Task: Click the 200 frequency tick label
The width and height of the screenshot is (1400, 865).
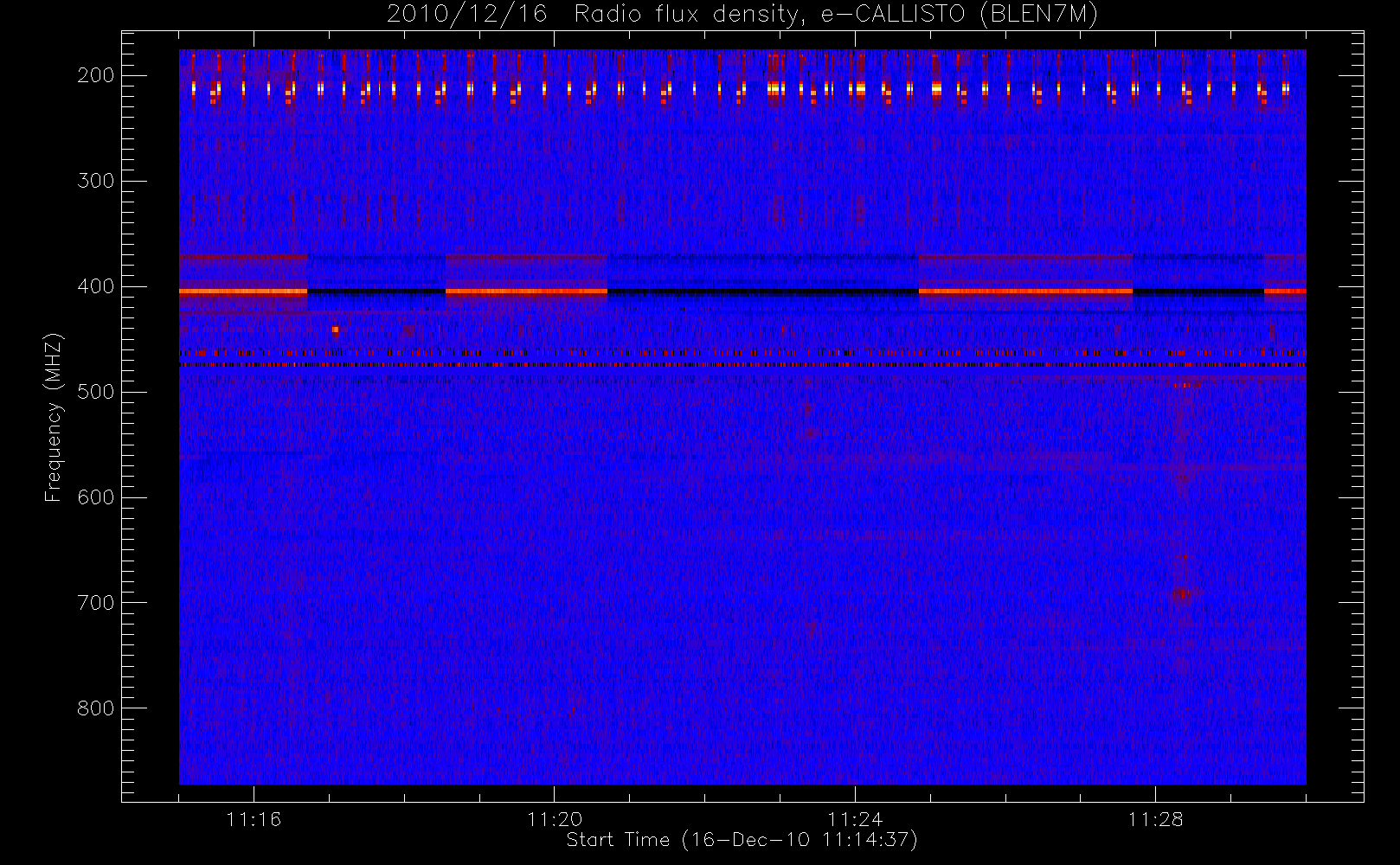Action: pos(95,75)
